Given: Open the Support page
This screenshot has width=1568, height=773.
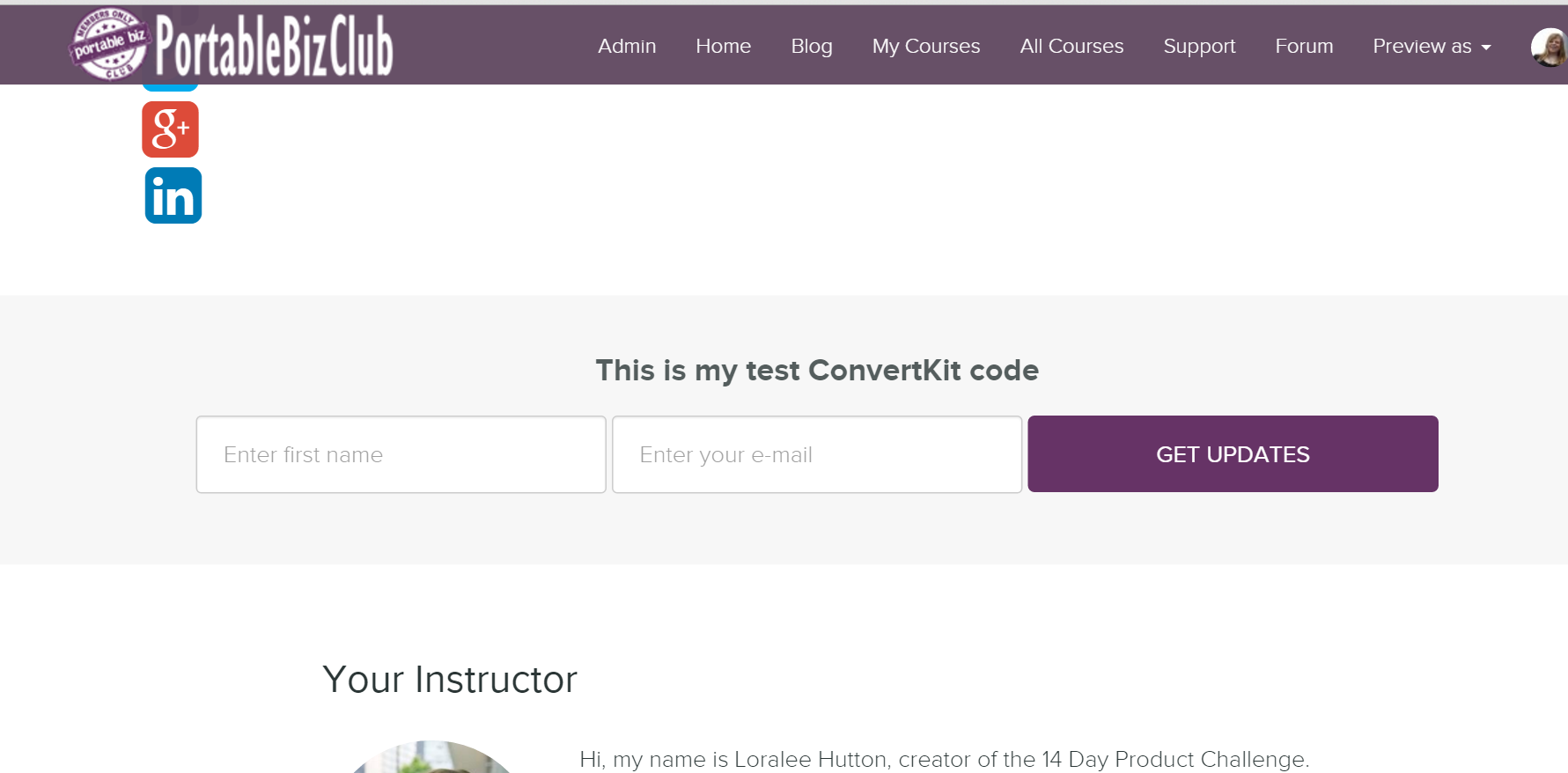Looking at the screenshot, I should pyautogui.click(x=1199, y=47).
